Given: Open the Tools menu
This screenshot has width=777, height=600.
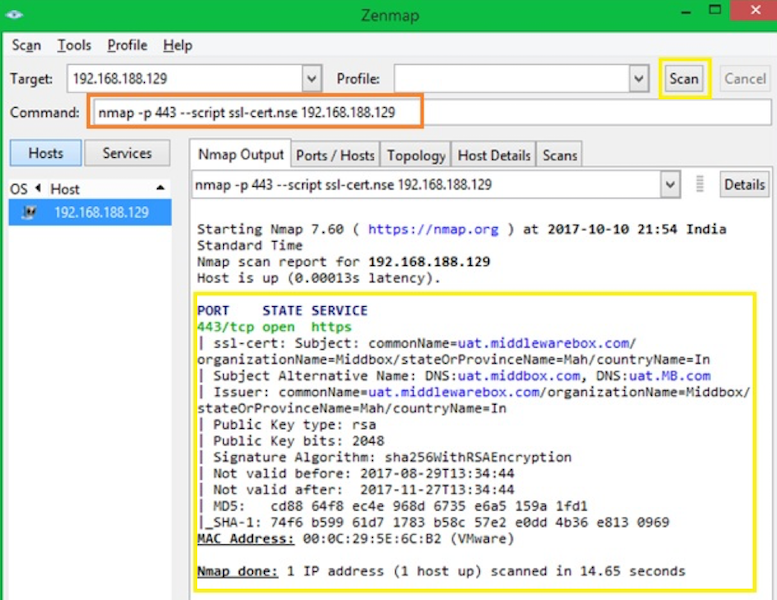Looking at the screenshot, I should 74,45.
